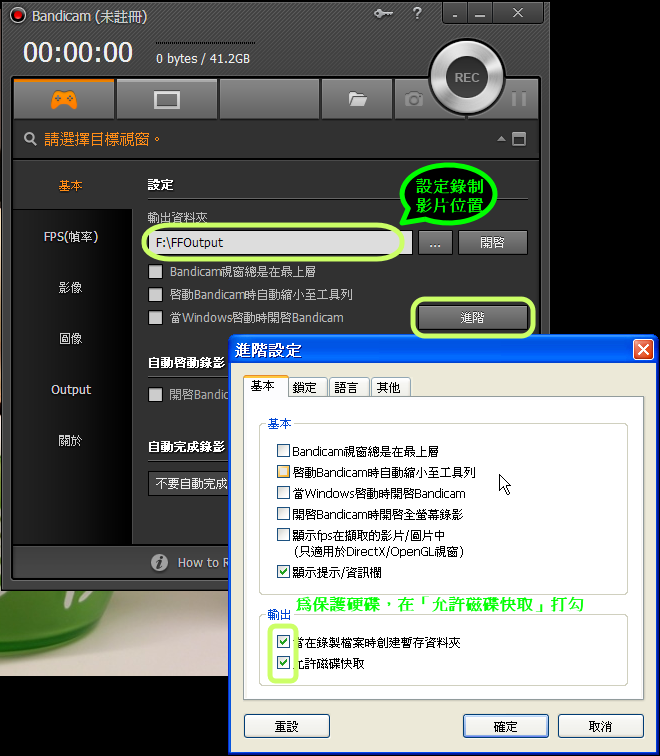Click the pause icon next to REC
The width and height of the screenshot is (660, 756).
[x=519, y=99]
